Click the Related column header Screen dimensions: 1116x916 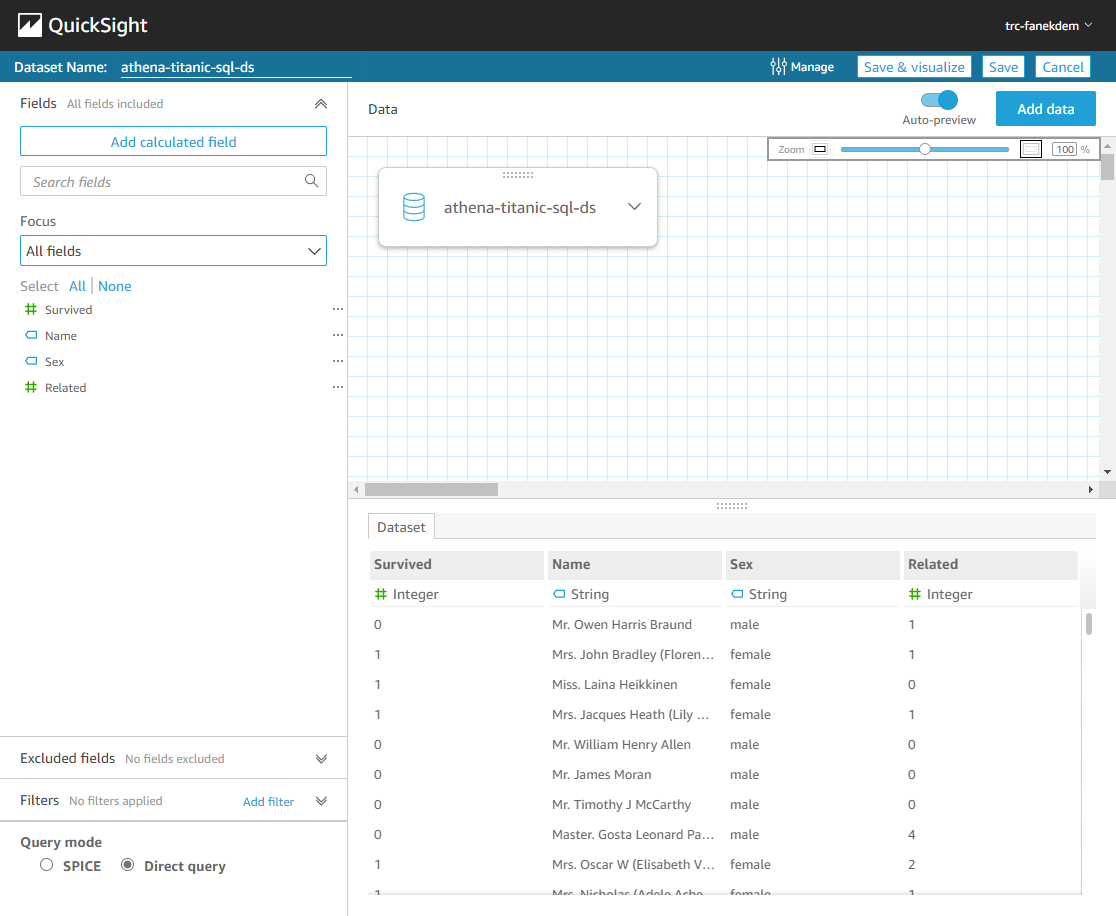[x=991, y=564]
